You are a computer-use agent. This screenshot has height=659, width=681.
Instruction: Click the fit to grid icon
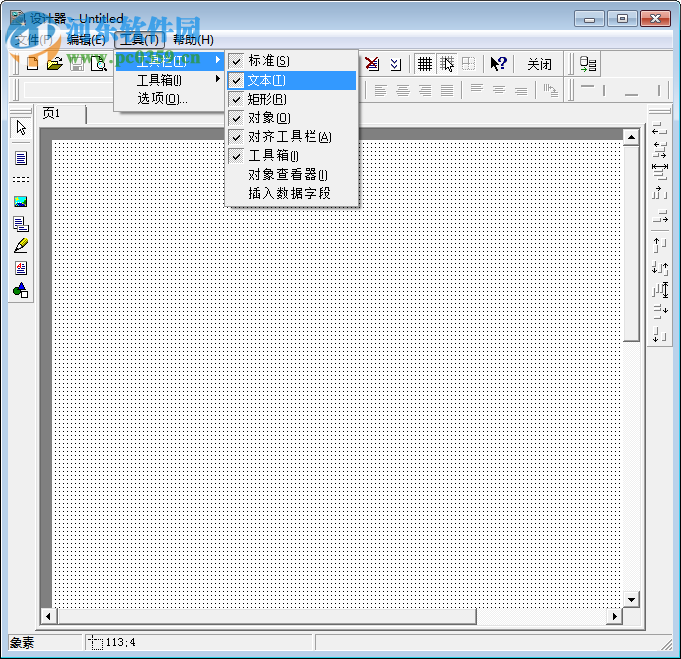[x=468, y=64]
